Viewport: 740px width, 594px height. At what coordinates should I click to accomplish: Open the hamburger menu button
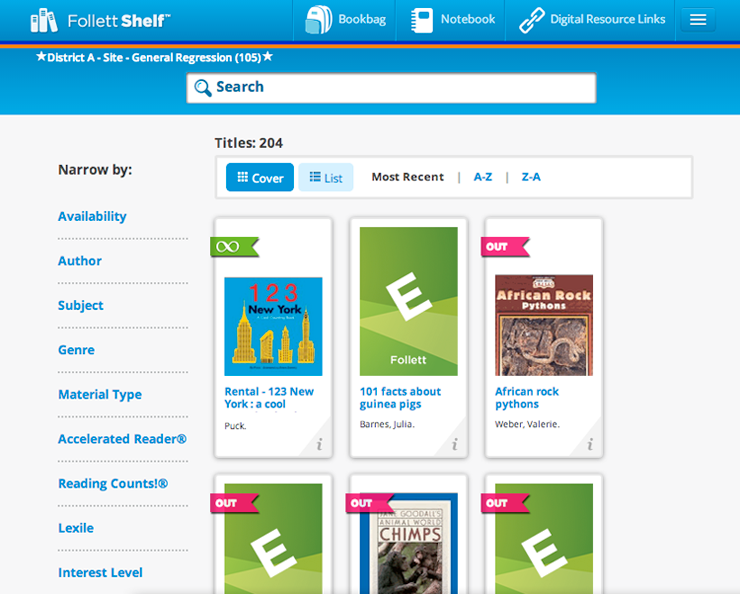698,20
